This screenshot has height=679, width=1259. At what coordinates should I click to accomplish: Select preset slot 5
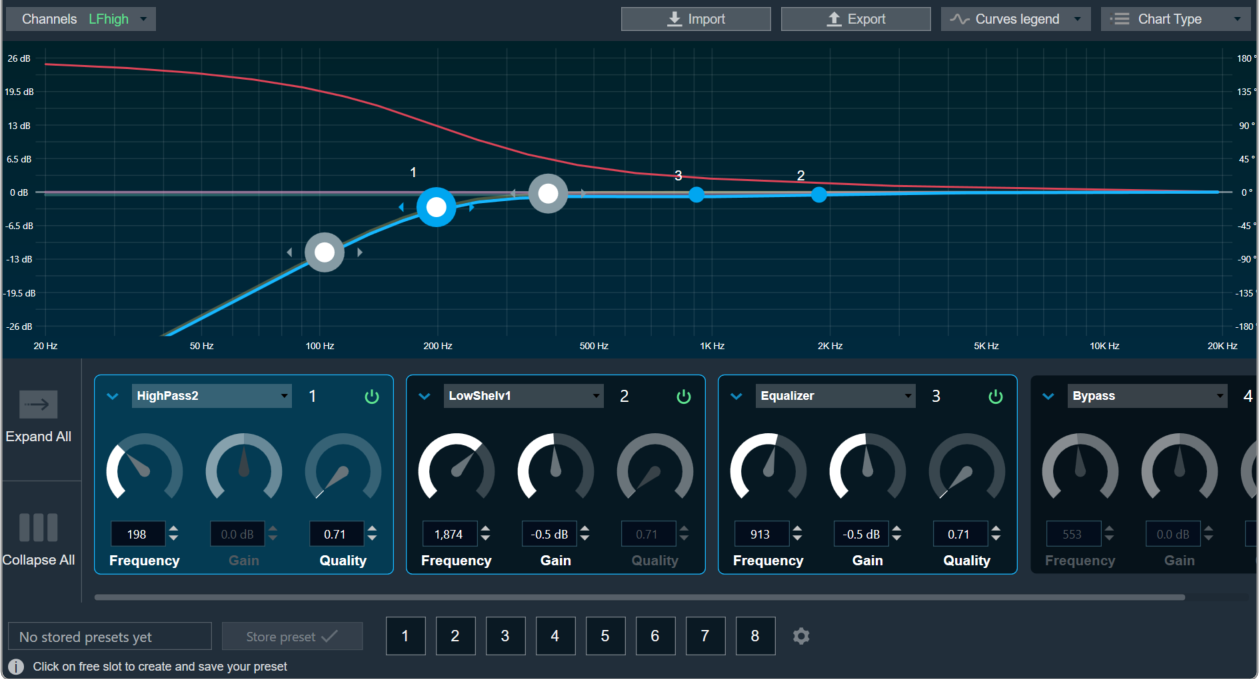[x=605, y=636]
